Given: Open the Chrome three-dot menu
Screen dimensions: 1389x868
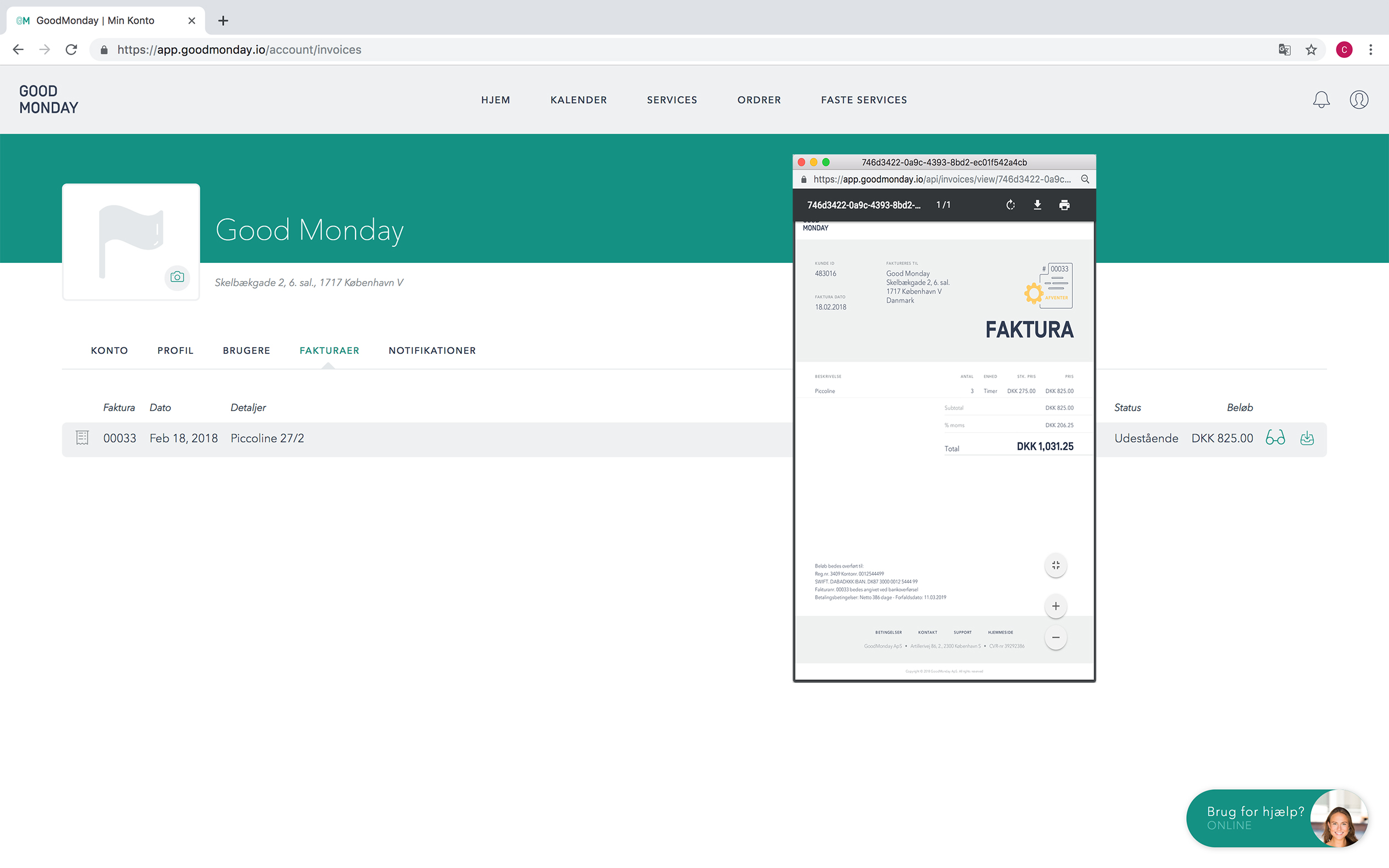Looking at the screenshot, I should click(x=1371, y=50).
